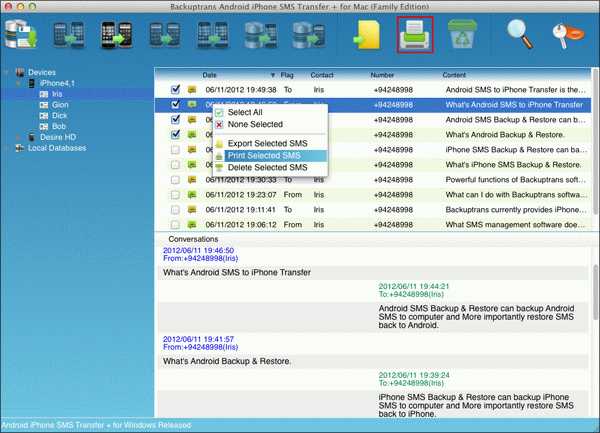
Task: Check the 19:06:12 message checkbox
Action: [x=175, y=225]
